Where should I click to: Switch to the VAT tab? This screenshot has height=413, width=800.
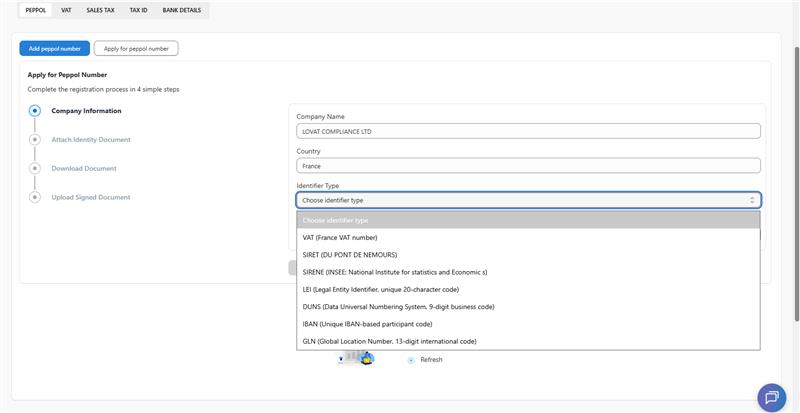[x=66, y=10]
